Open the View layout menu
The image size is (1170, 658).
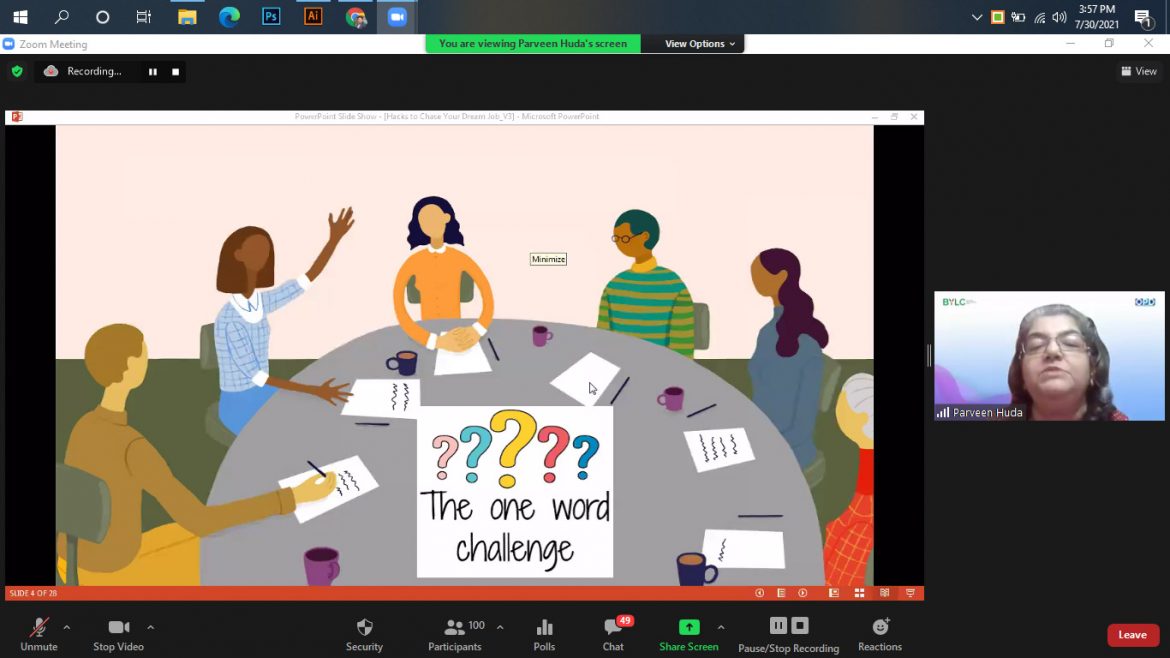point(1139,71)
